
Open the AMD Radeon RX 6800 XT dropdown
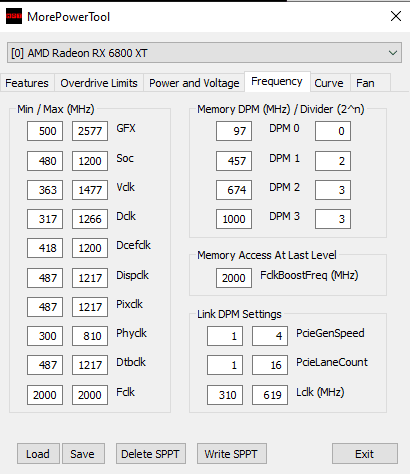[x=204, y=53]
